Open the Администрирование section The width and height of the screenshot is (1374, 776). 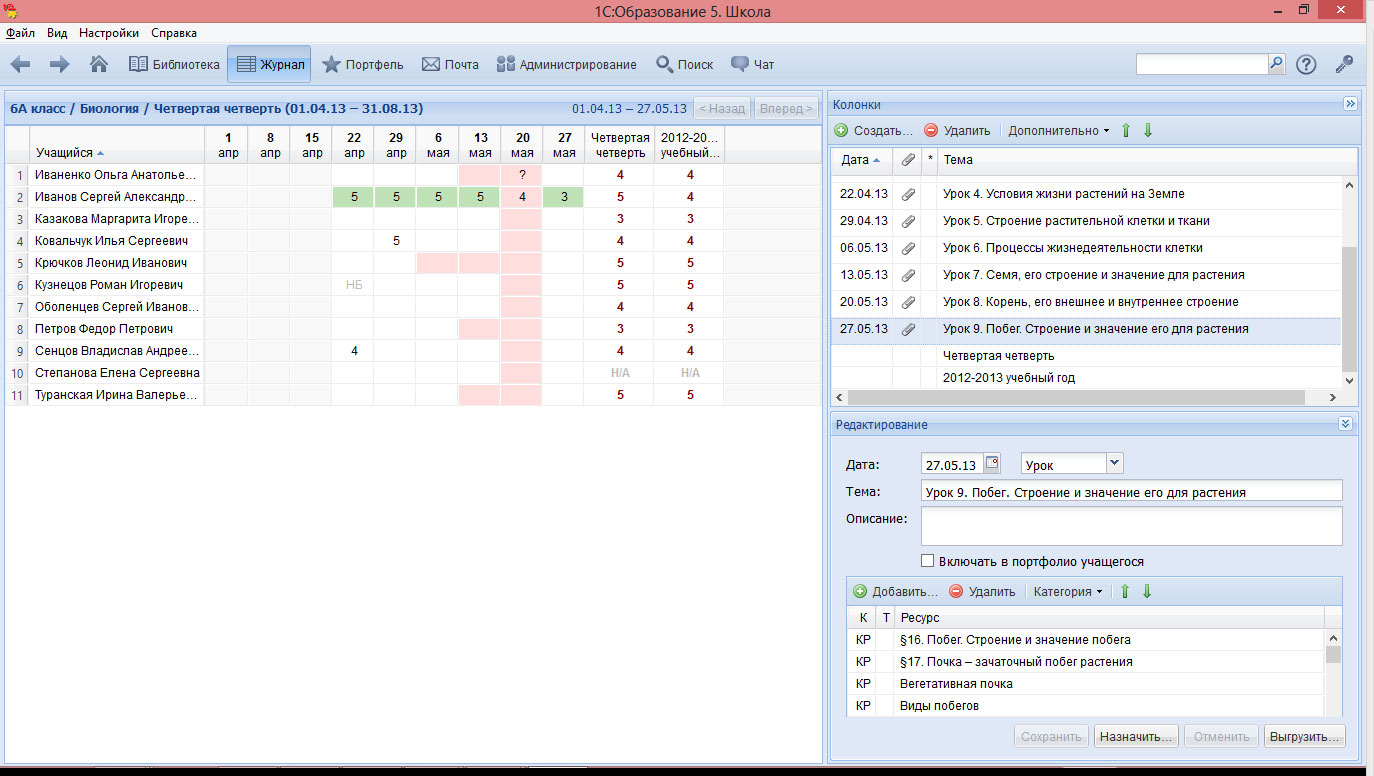(x=566, y=65)
